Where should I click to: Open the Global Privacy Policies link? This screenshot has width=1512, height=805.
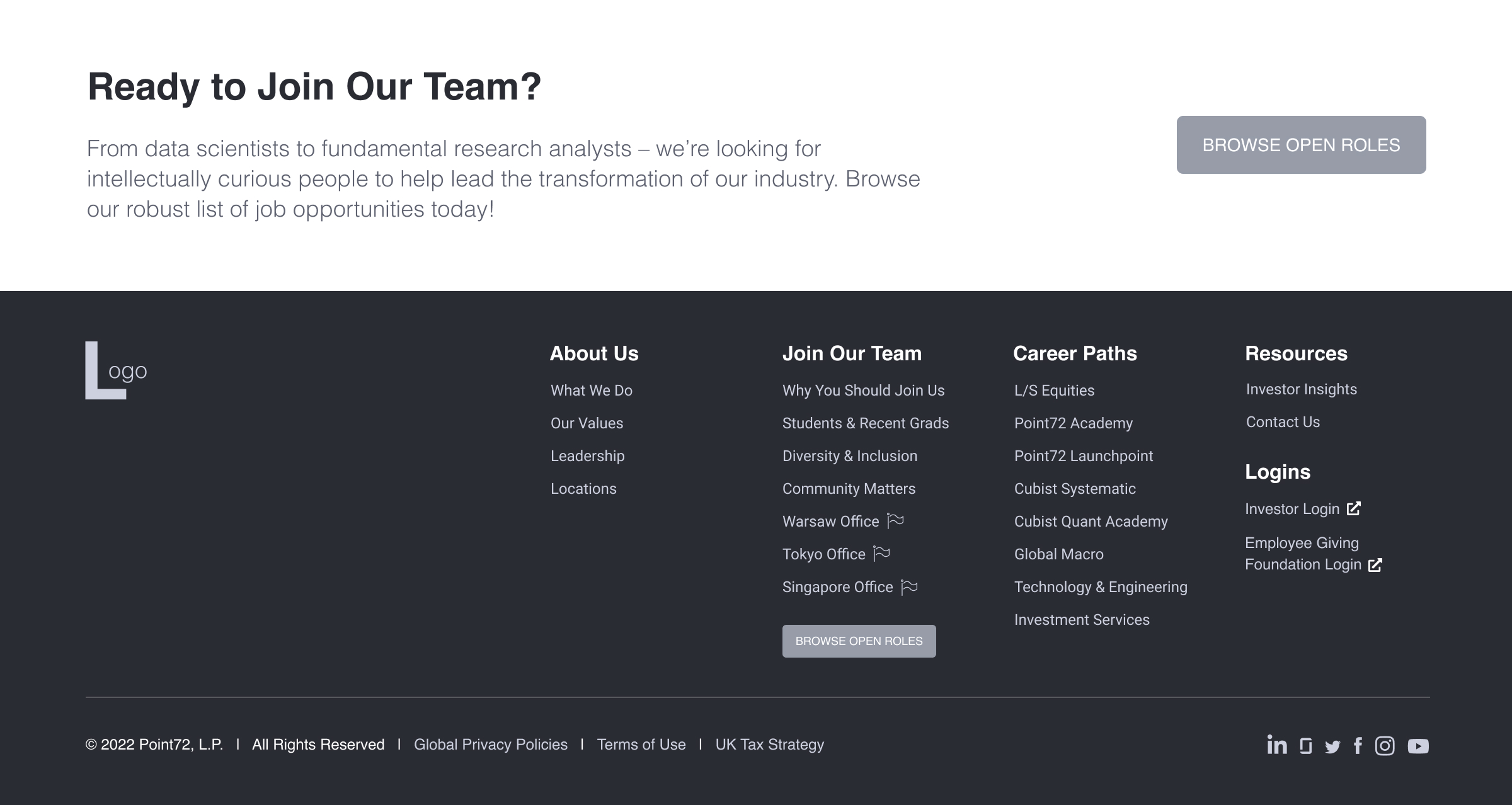(491, 745)
